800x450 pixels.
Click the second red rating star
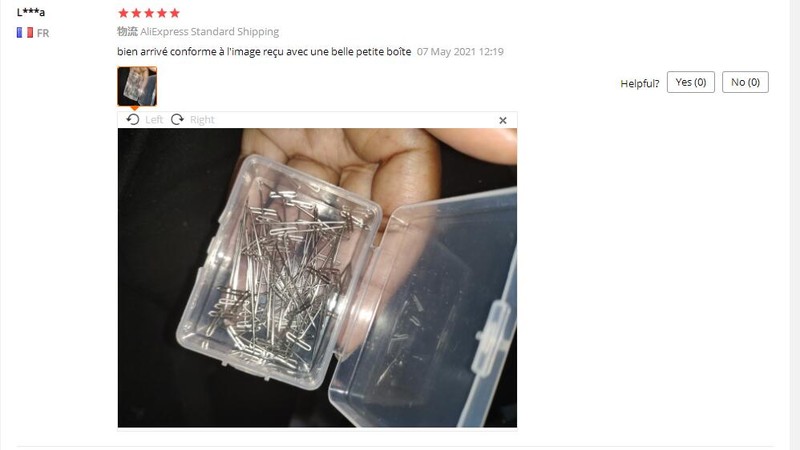[x=136, y=13]
